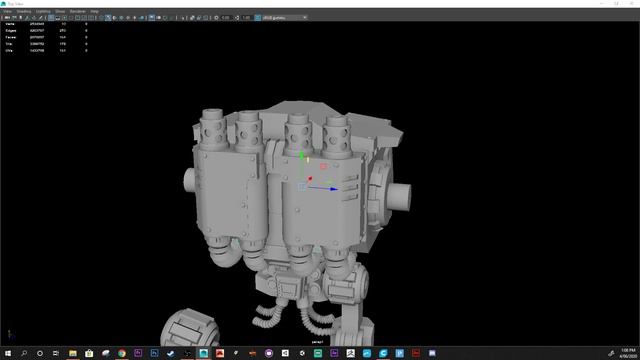Toggle Textured display mode

pyautogui.click(x=128, y=18)
